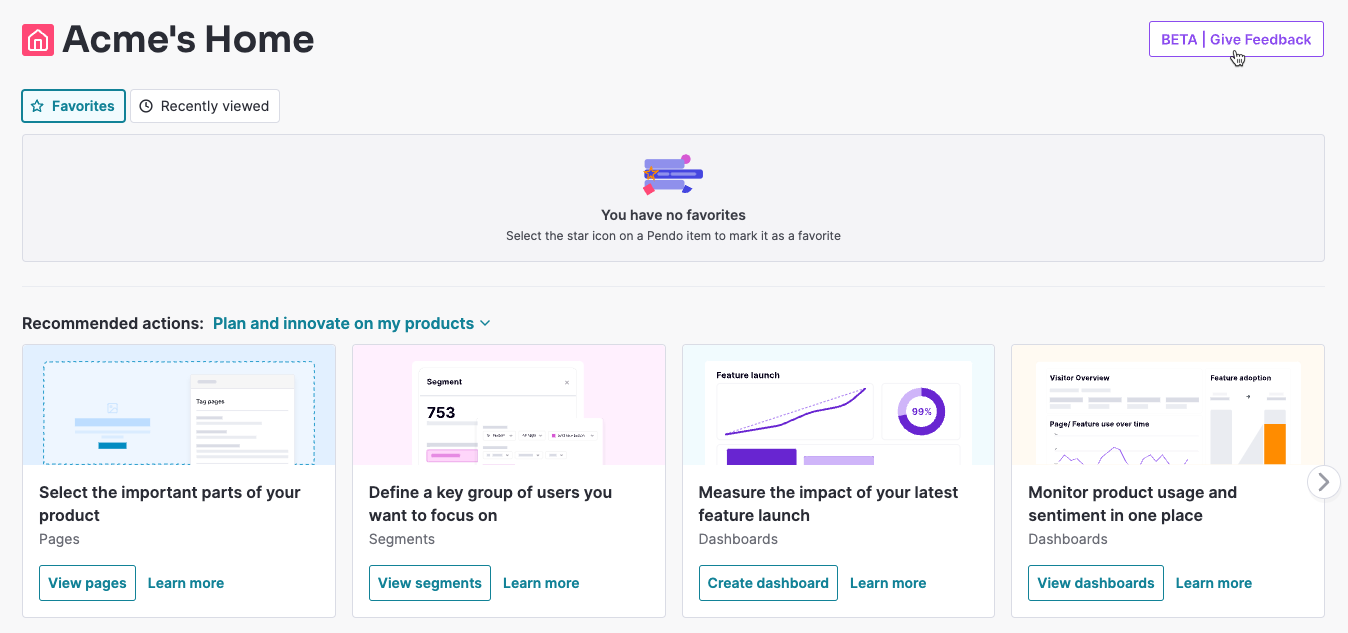Click the View pages button

87,582
